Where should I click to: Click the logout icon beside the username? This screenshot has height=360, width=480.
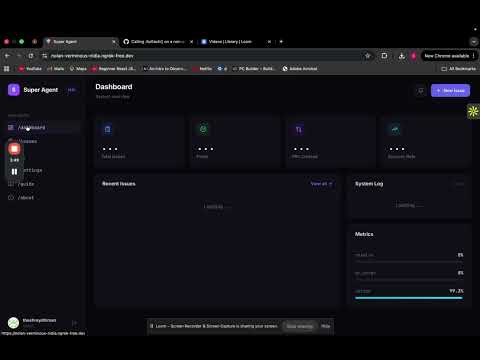click(x=74, y=323)
